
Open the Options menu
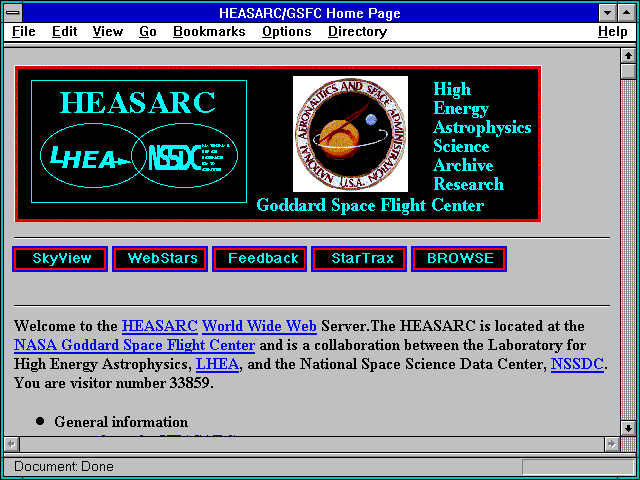(x=287, y=32)
